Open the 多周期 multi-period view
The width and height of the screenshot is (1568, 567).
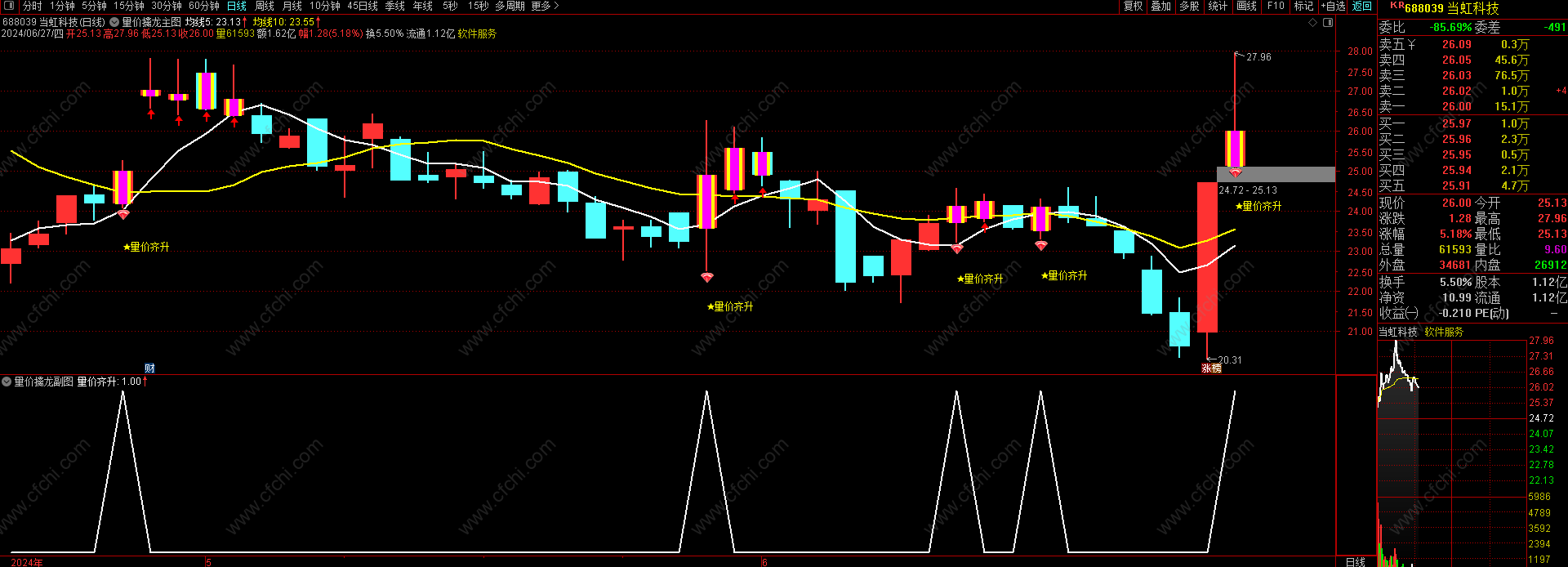[x=510, y=6]
